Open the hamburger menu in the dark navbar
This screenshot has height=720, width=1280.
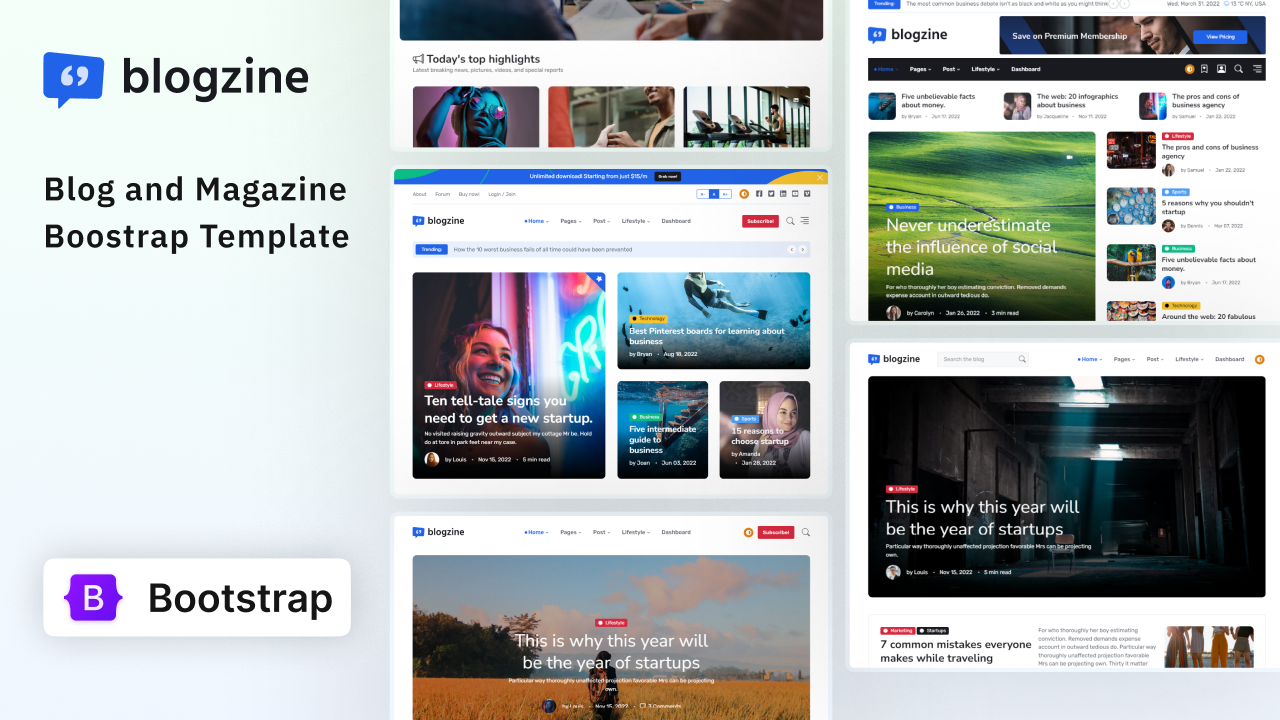click(x=1255, y=69)
